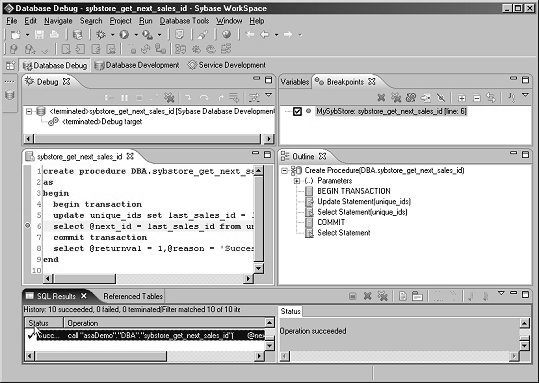This screenshot has height=383, width=539.
Task: Click Expand All plus icon in Breakpoints
Action: click(462, 98)
